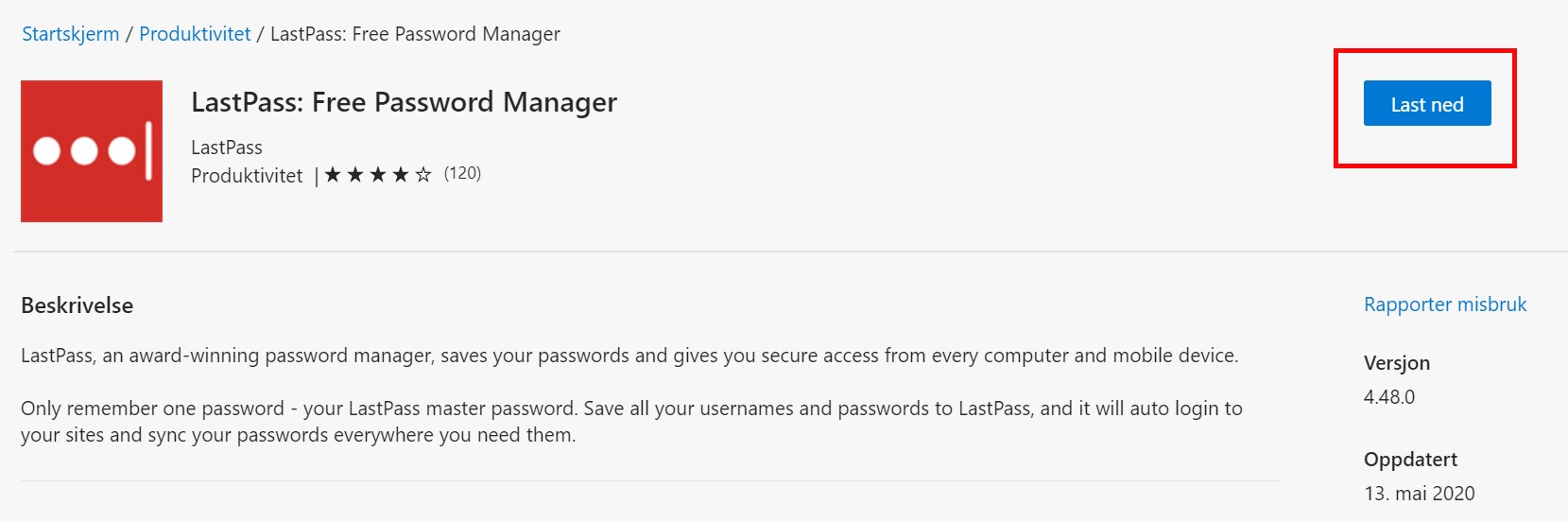Click the LastPass publisher name under the title

(227, 148)
